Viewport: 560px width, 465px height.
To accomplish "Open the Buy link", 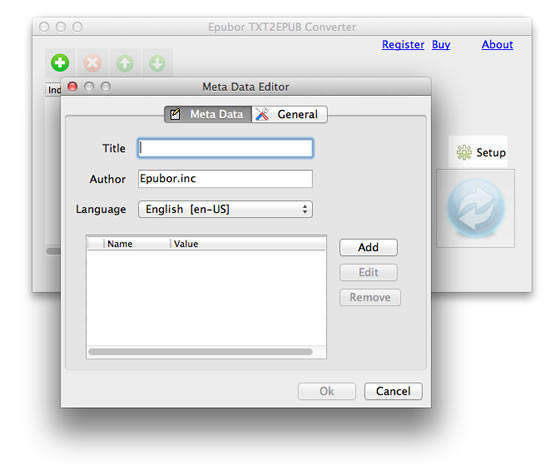I will 441,45.
